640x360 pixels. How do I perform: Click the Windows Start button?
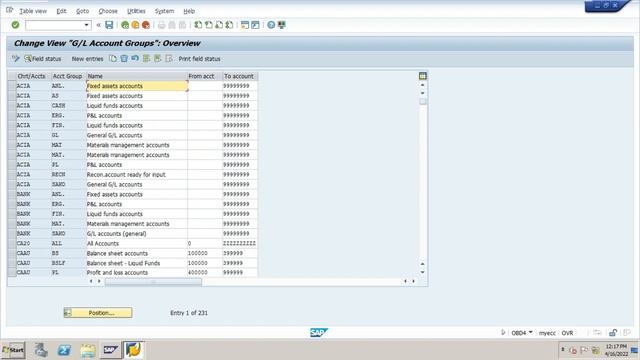pyautogui.click(x=13, y=350)
